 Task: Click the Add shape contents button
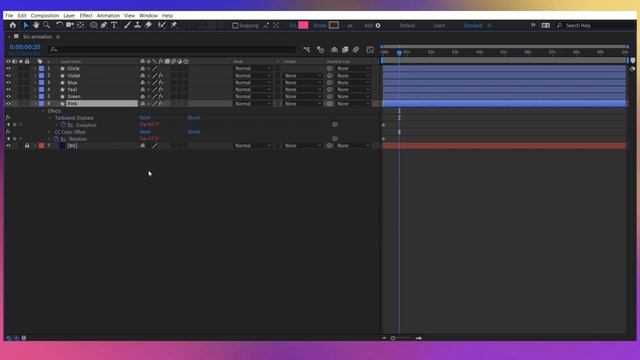tap(378, 25)
